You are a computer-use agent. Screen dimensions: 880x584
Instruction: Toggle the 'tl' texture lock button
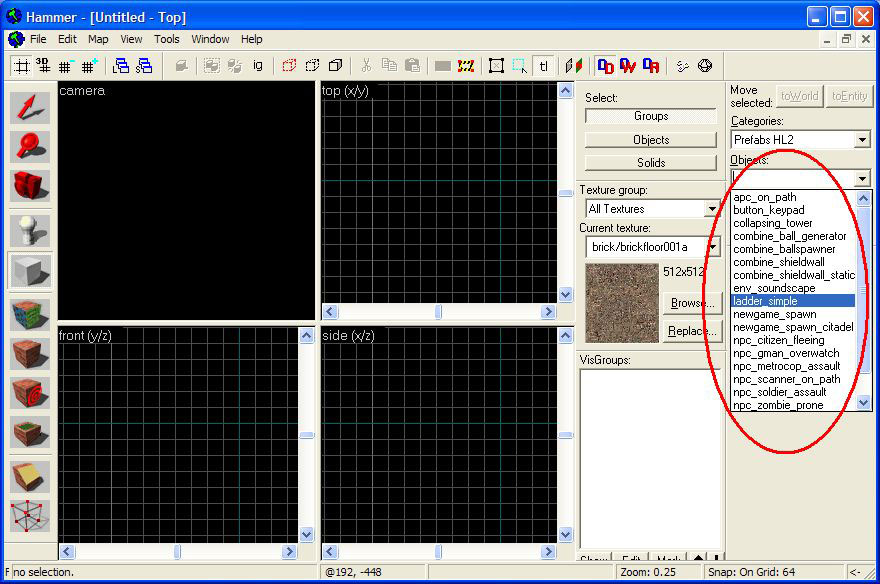543,66
